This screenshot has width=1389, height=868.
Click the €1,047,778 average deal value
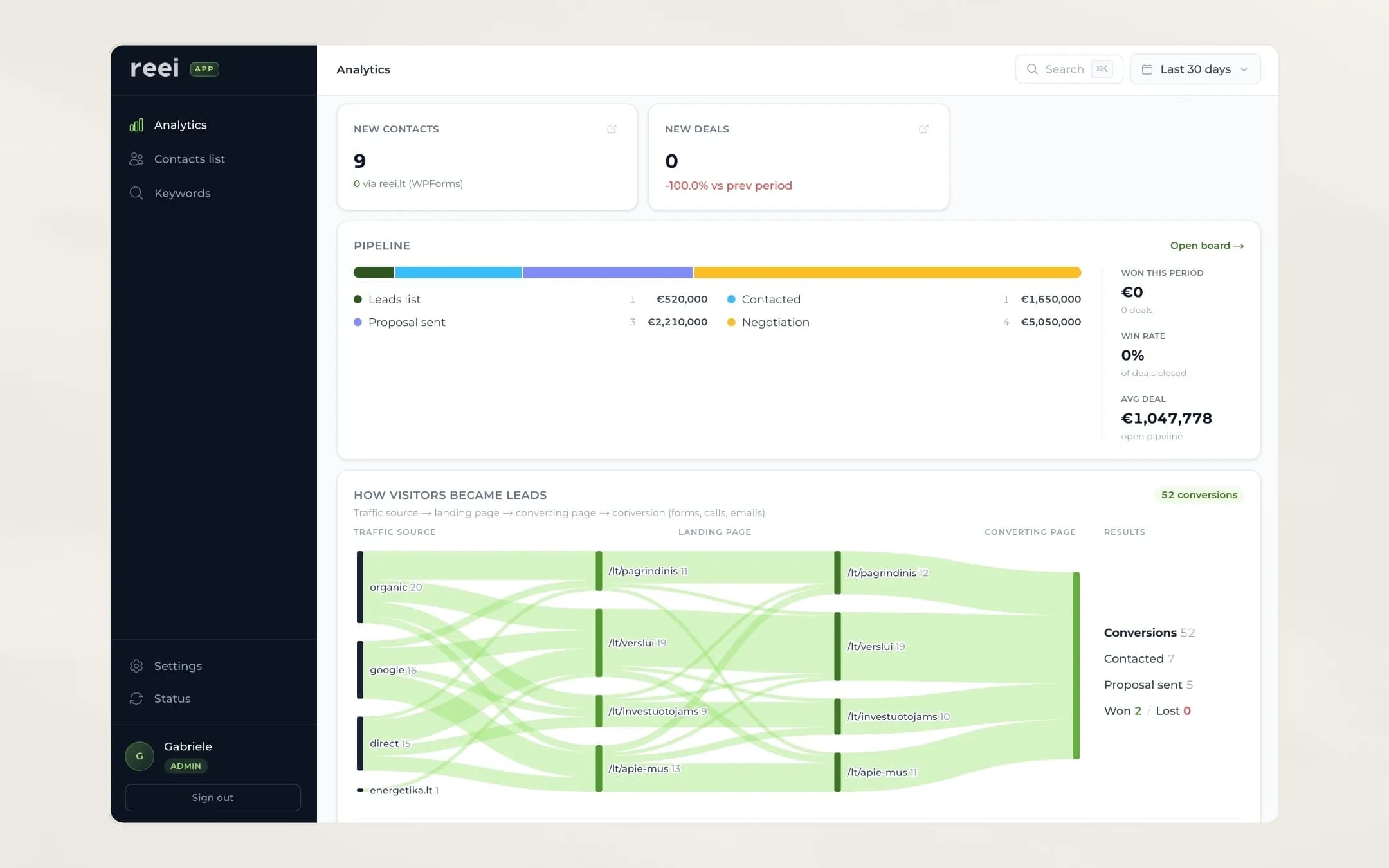tap(1167, 419)
